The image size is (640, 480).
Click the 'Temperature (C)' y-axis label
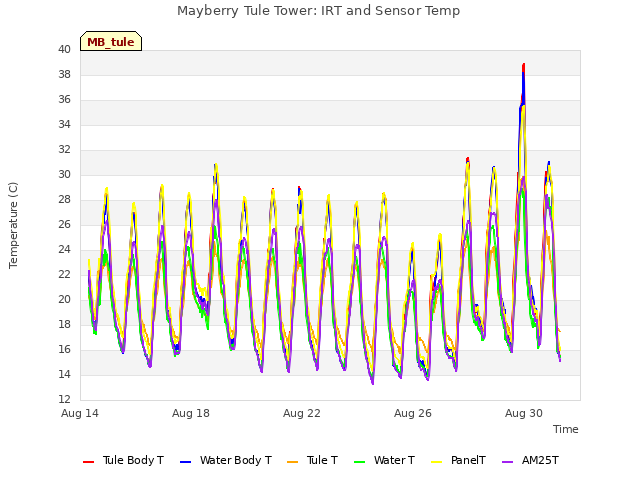13,225
